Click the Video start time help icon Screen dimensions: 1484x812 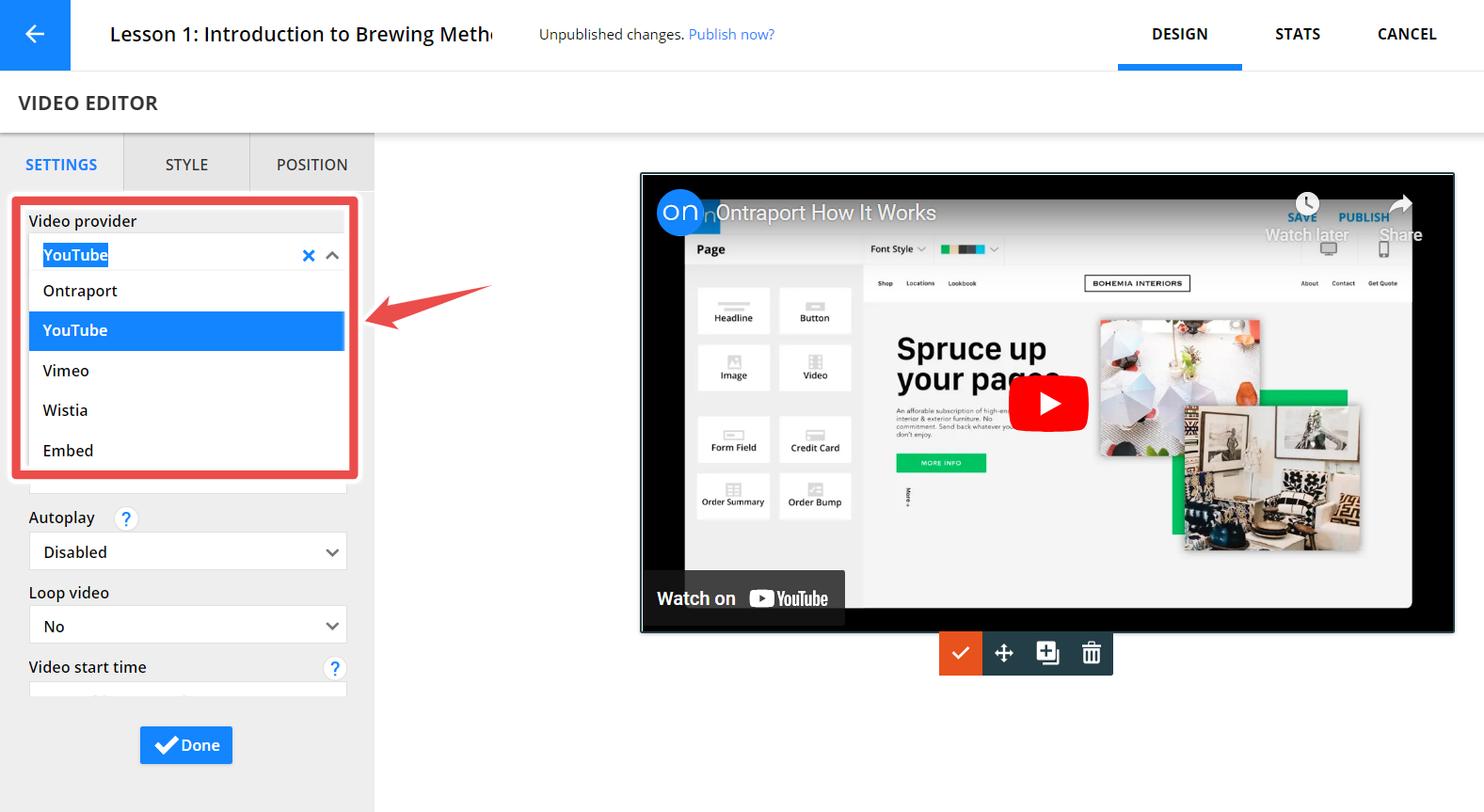point(334,668)
